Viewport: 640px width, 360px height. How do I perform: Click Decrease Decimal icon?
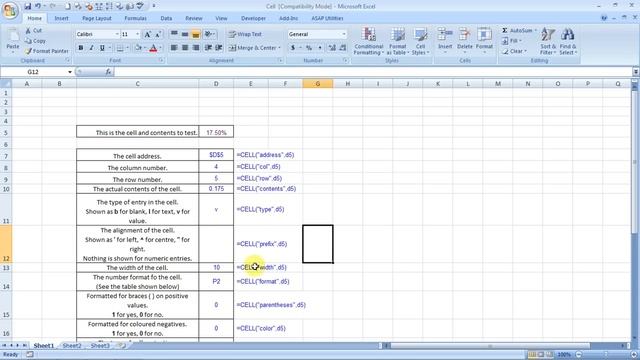click(x=342, y=48)
